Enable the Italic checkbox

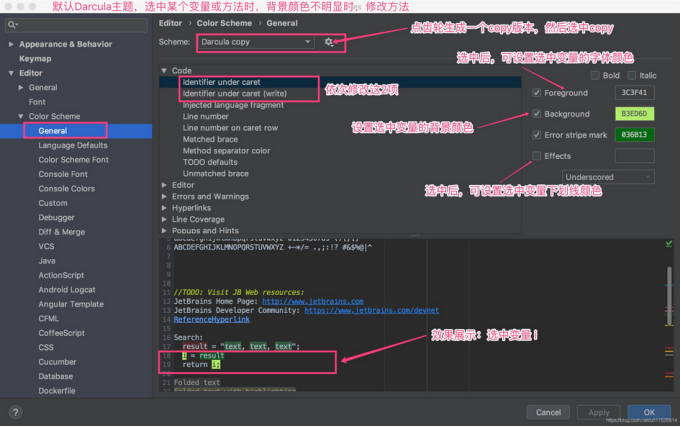(x=631, y=76)
